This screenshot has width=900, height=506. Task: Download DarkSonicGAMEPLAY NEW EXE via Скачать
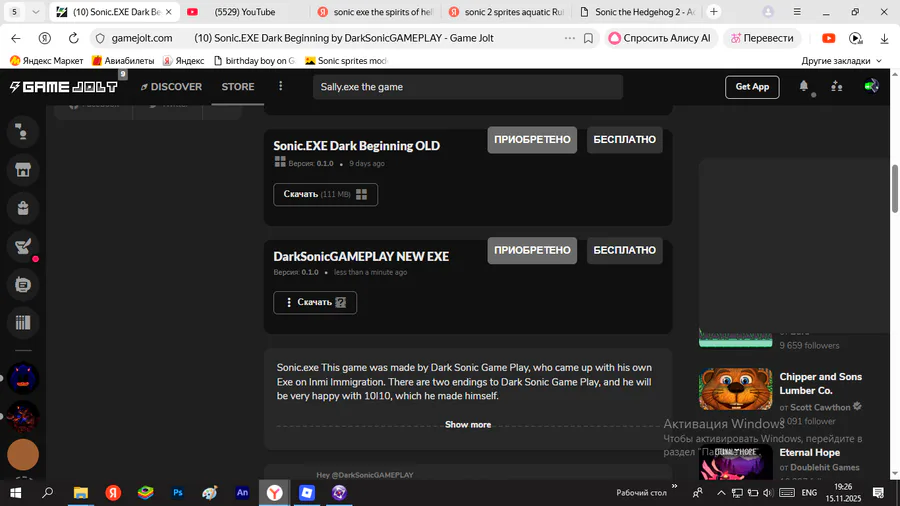click(315, 302)
